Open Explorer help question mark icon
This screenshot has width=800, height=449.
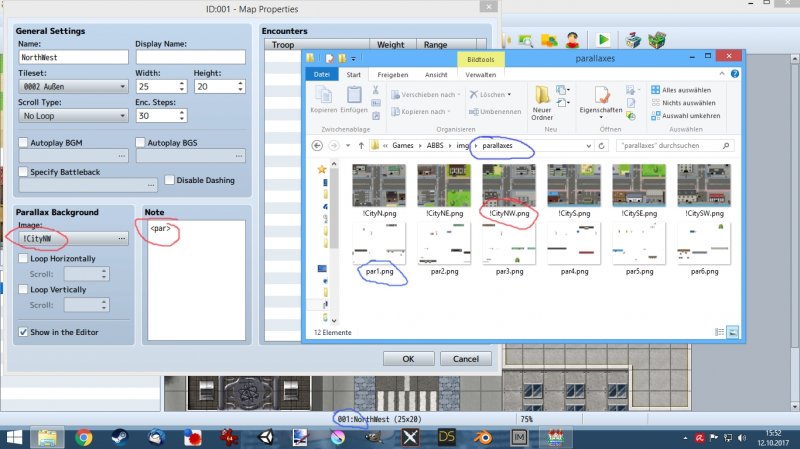pos(735,74)
